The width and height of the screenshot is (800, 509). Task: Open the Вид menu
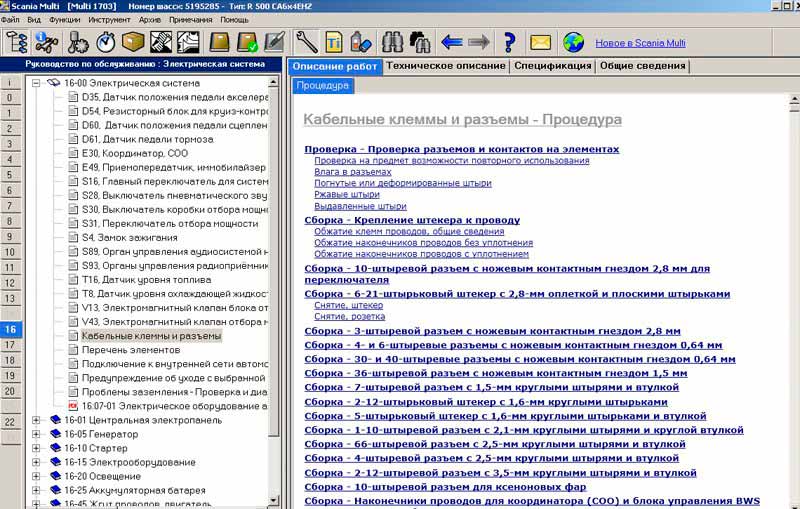coord(34,20)
